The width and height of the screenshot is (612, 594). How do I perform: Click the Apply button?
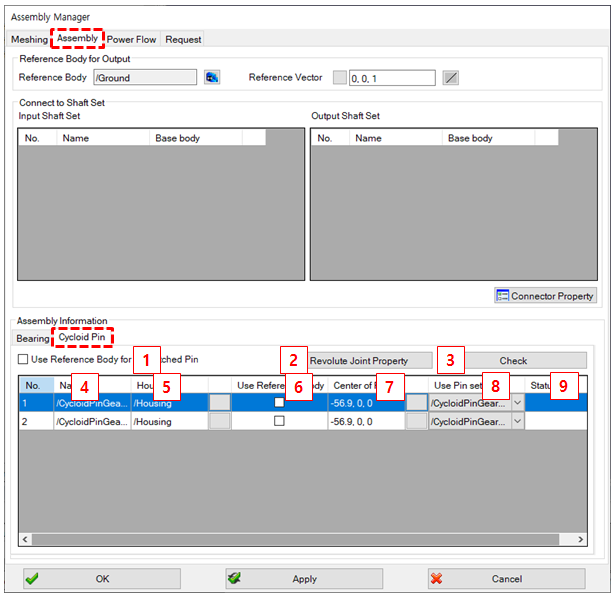point(304,578)
